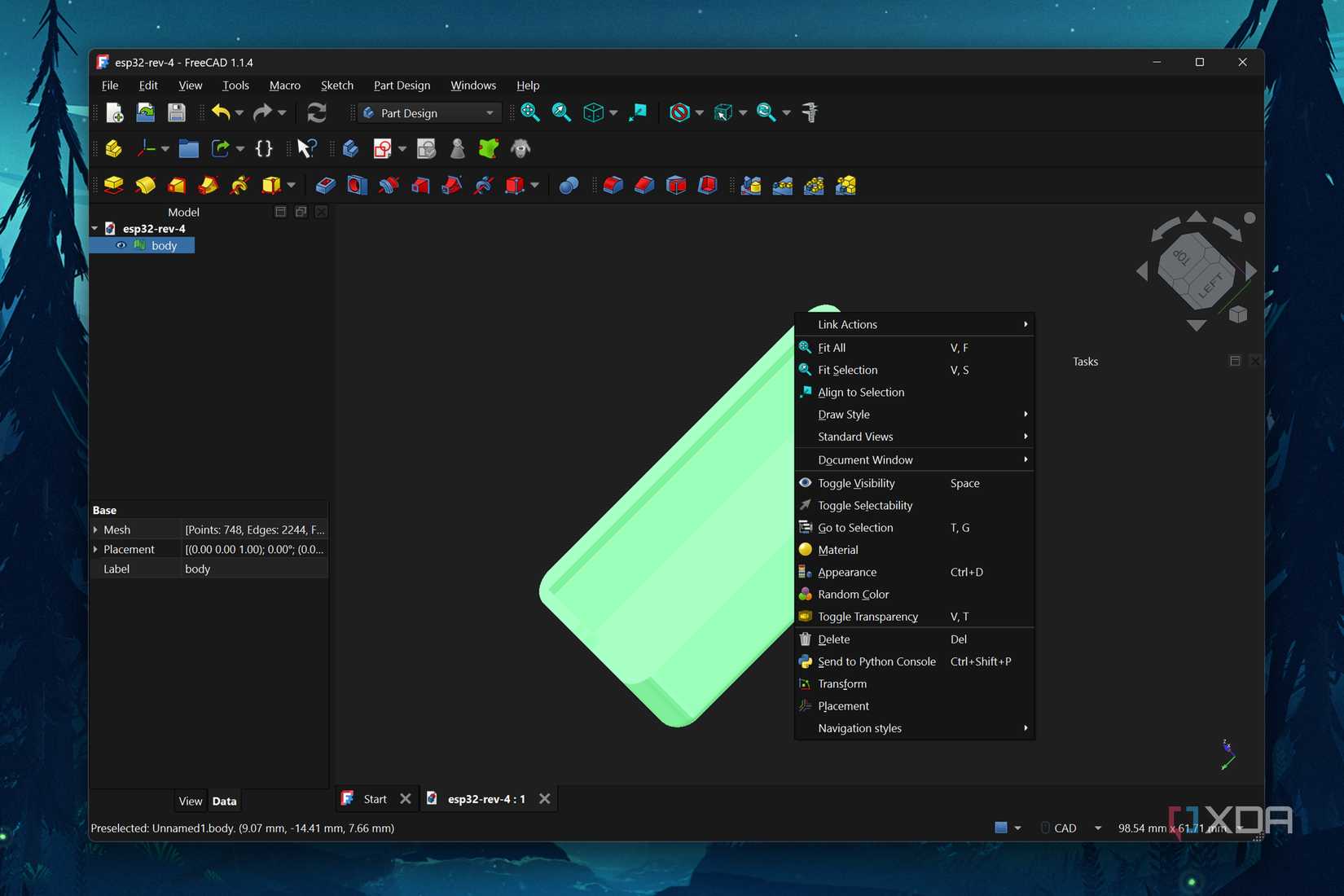Open the Part Design workbench dropdown
The image size is (1344, 896).
pos(429,113)
